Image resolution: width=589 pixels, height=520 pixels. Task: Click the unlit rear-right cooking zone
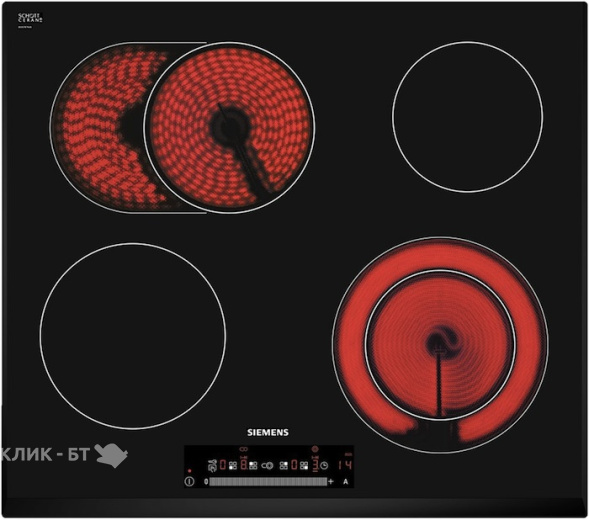(x=468, y=117)
